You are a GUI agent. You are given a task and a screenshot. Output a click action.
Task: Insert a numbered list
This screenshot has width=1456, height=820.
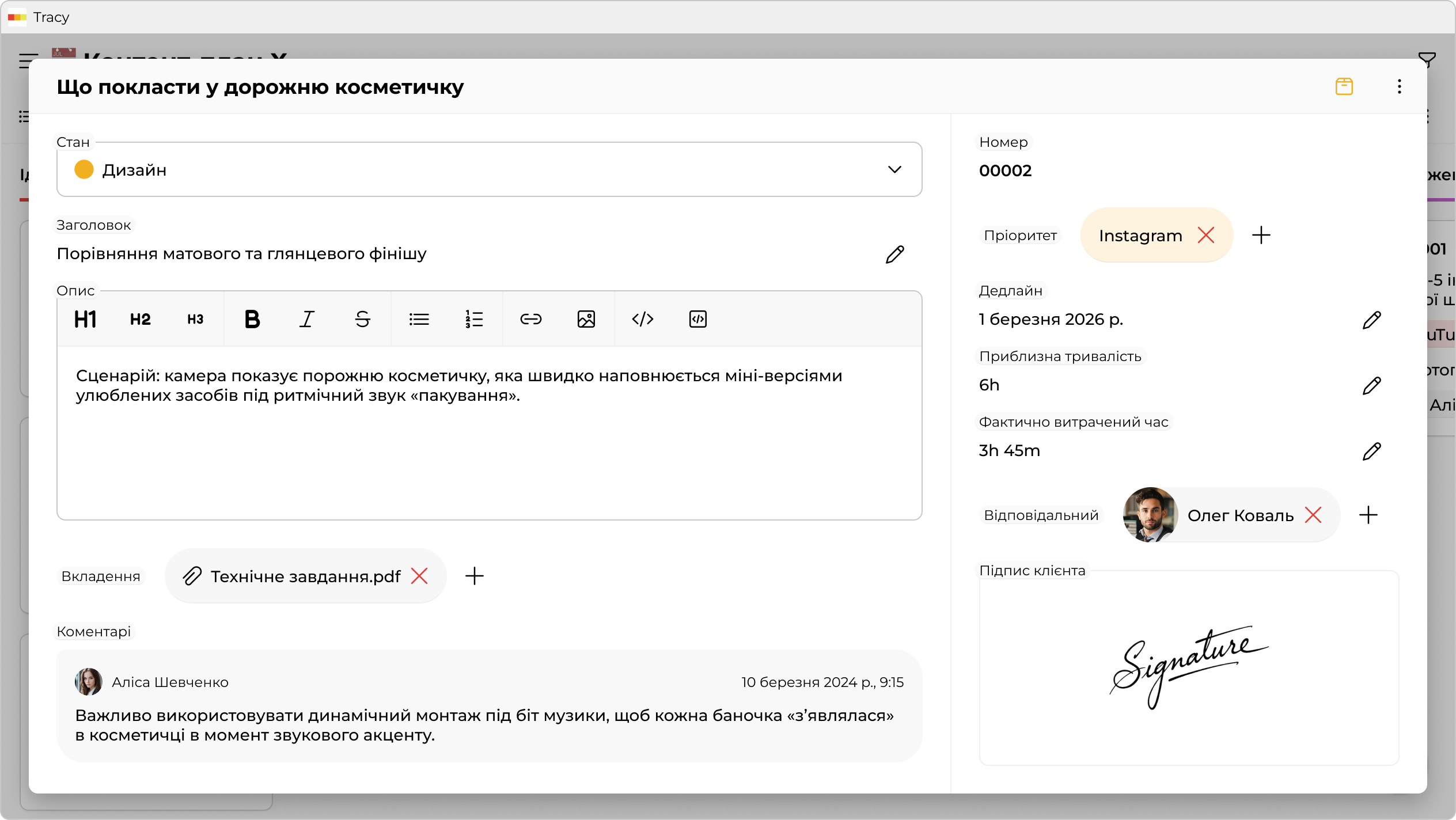[474, 319]
